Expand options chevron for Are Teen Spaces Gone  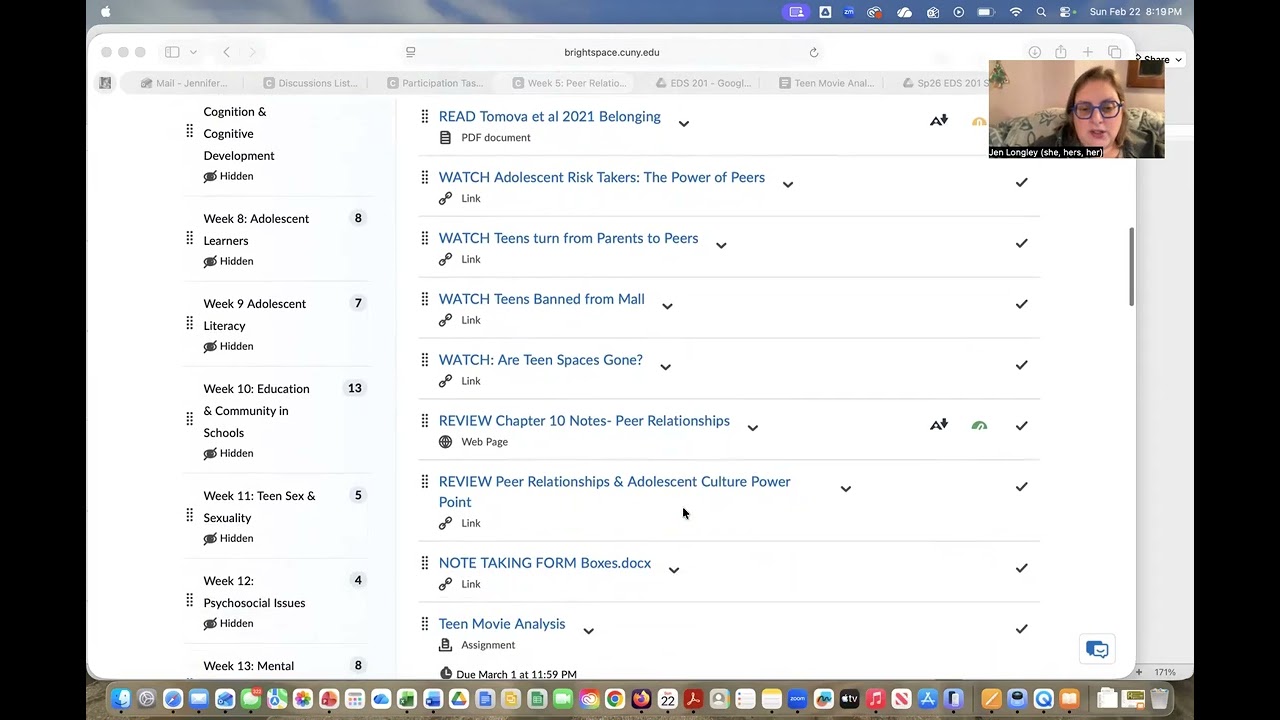[x=665, y=367]
